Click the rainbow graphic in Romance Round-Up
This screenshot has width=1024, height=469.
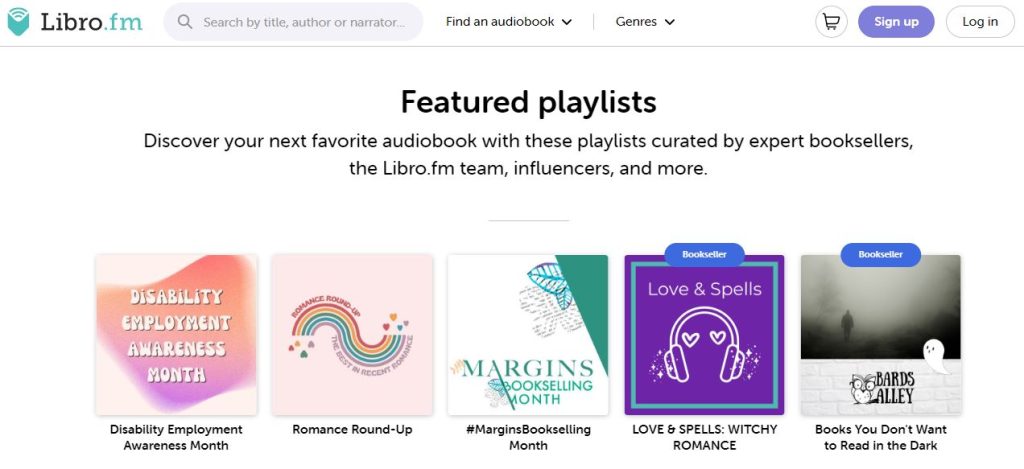[350, 334]
